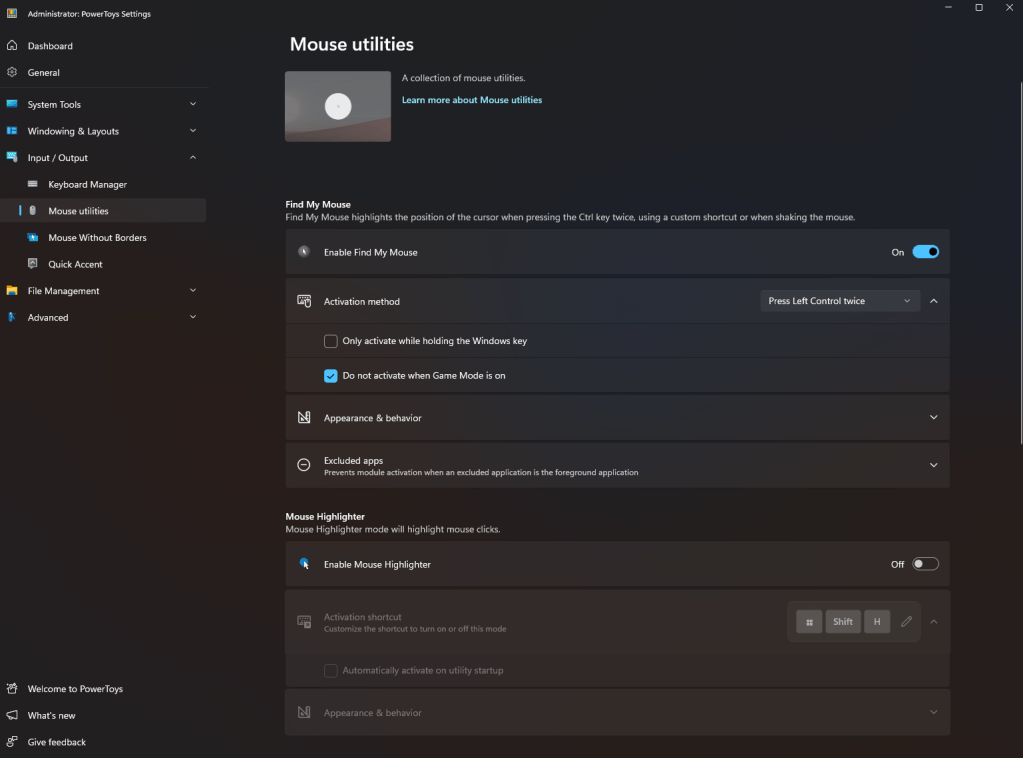Click the Dashboard home icon in sidebar
The height and width of the screenshot is (758, 1023).
click(x=12, y=46)
